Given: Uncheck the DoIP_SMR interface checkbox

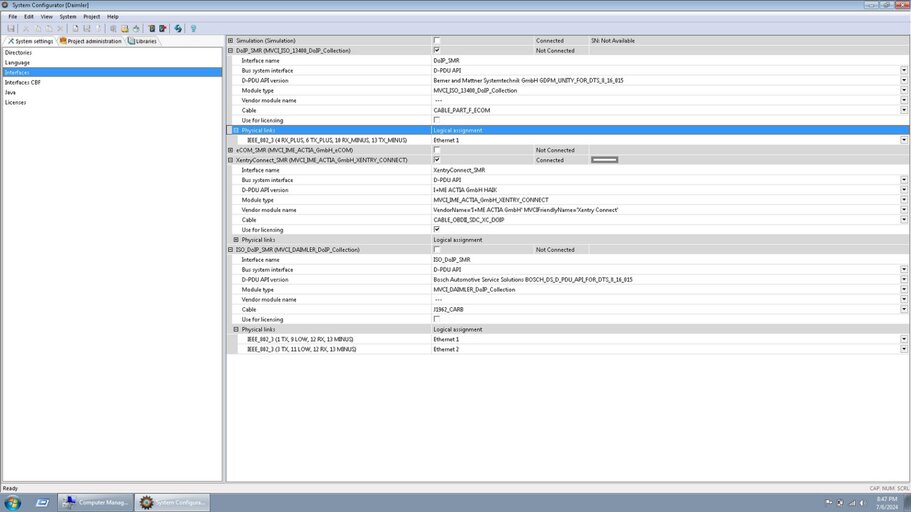Looking at the screenshot, I should click(436, 50).
